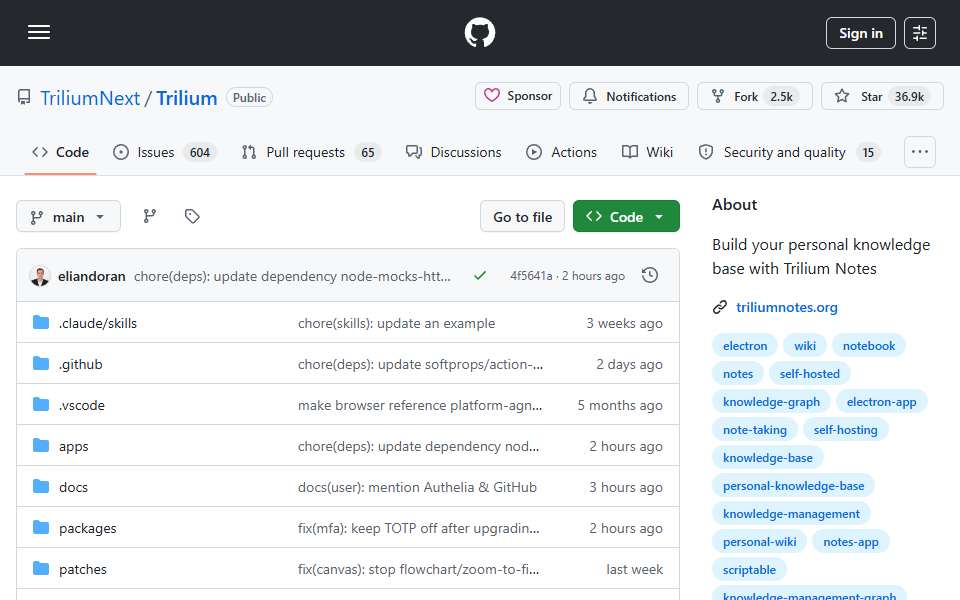Select the notebook topic tag
Image resolution: width=960 pixels, height=600 pixels.
869,345
